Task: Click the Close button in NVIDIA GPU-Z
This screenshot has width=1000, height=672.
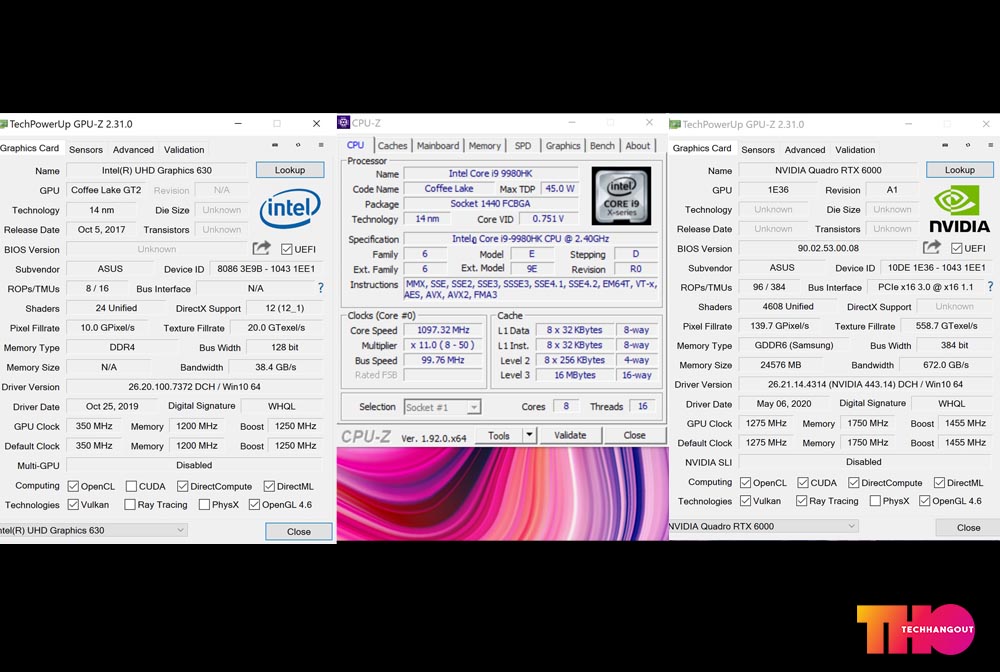Action: pos(968,527)
